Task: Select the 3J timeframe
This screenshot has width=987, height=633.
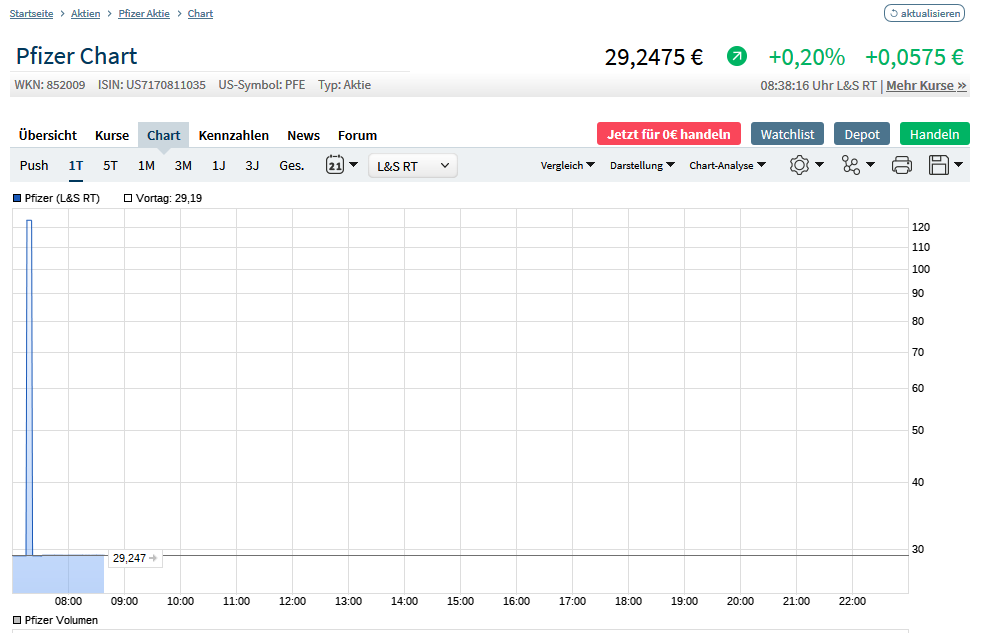Action: click(252, 165)
